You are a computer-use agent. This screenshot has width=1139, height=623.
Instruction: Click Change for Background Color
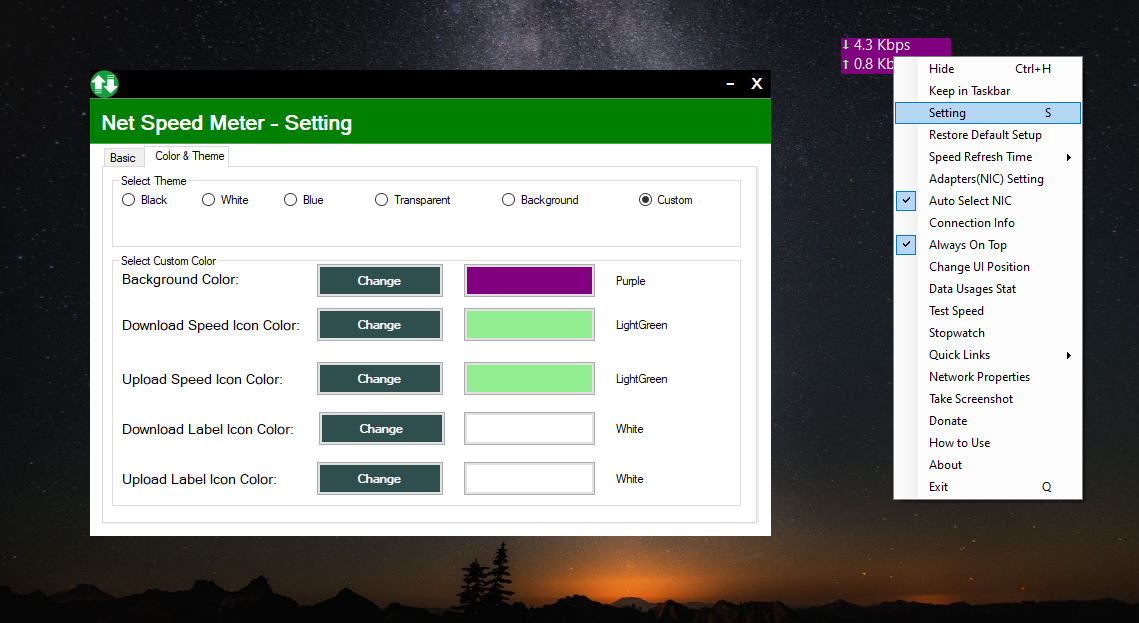(x=380, y=280)
